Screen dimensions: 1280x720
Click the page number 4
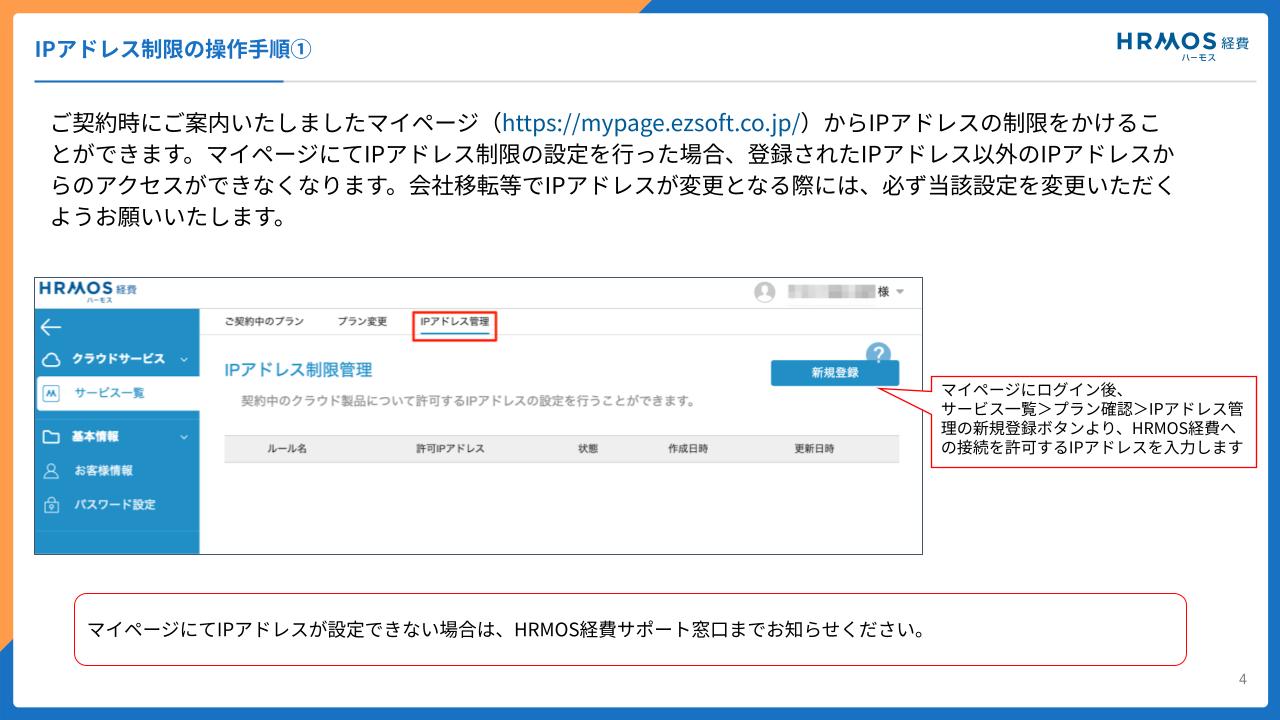1243,680
